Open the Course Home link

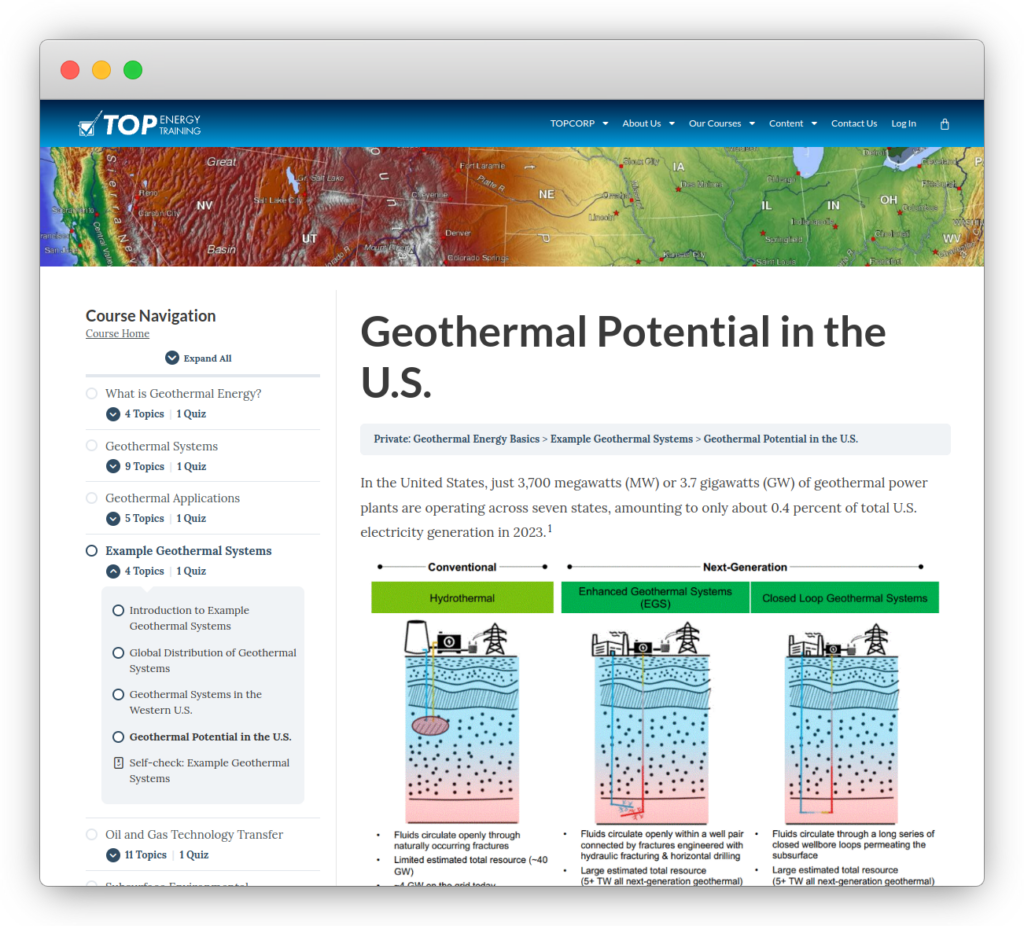point(118,334)
